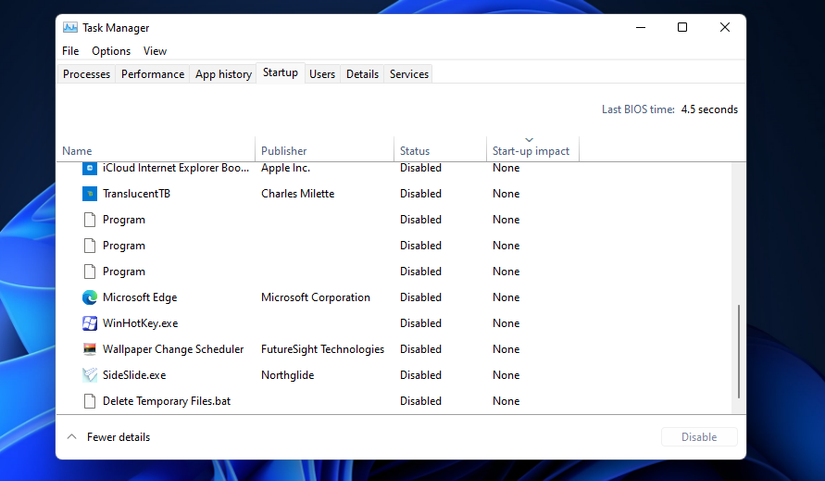This screenshot has height=481, width=825.
Task: Sort list by Publisher column header
Action: point(284,151)
